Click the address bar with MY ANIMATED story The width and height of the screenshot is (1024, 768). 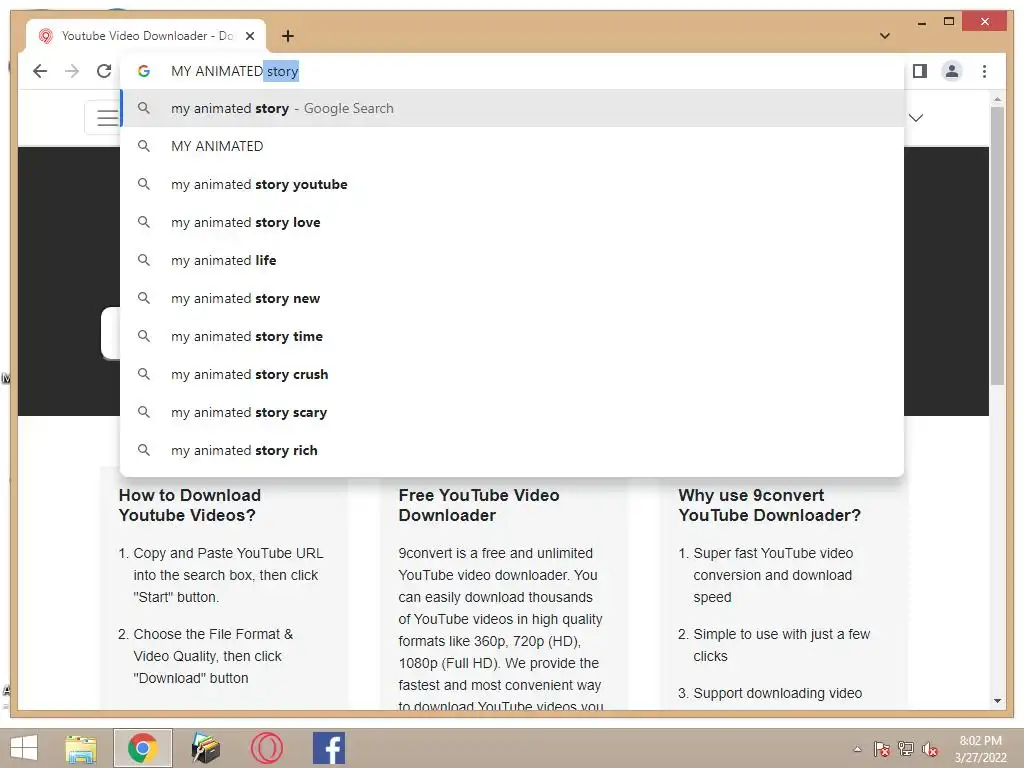click(512, 71)
